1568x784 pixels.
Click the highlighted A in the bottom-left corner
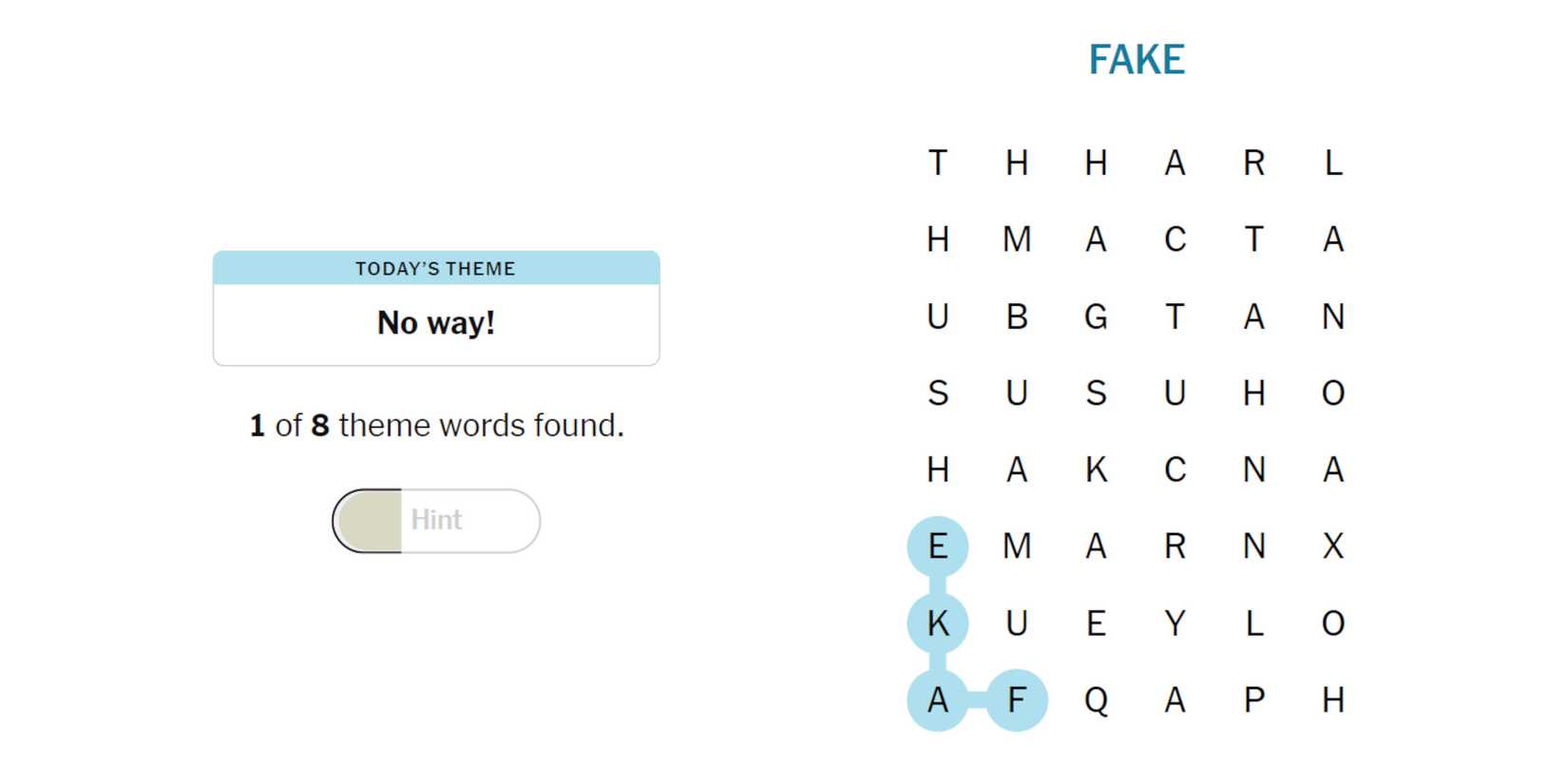(938, 700)
